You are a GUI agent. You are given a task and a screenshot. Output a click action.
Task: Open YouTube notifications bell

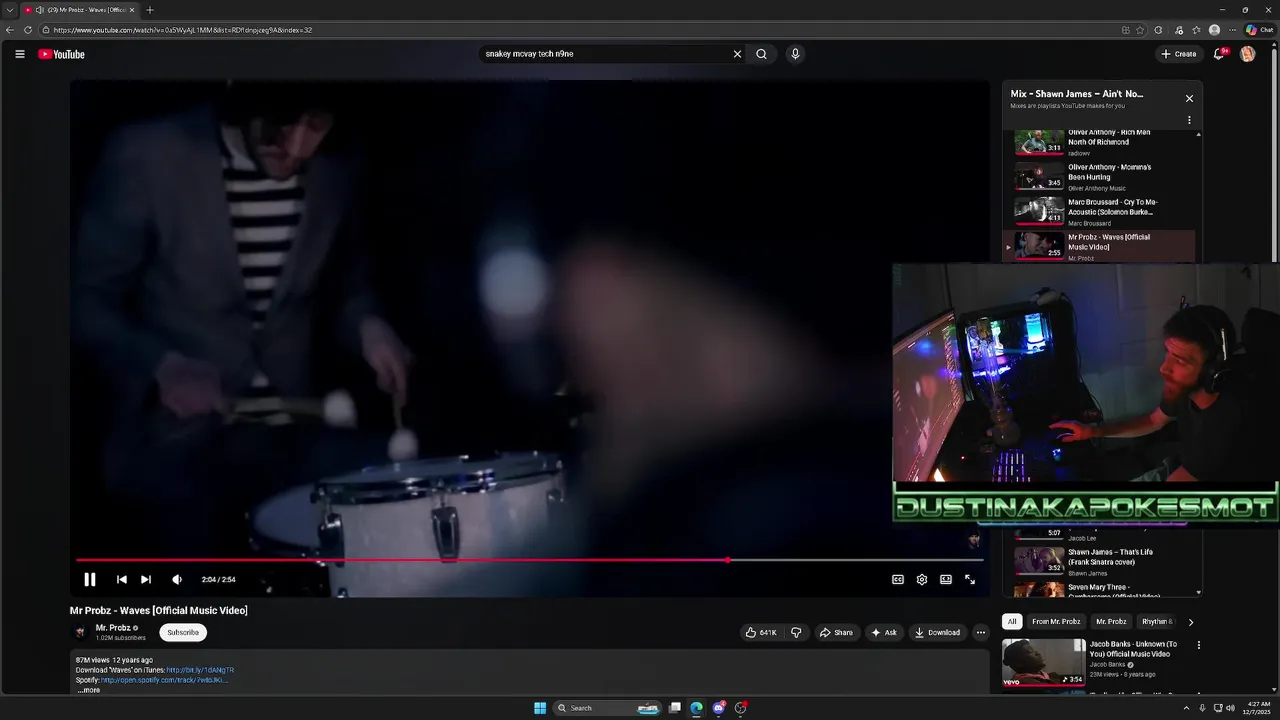(x=1218, y=54)
